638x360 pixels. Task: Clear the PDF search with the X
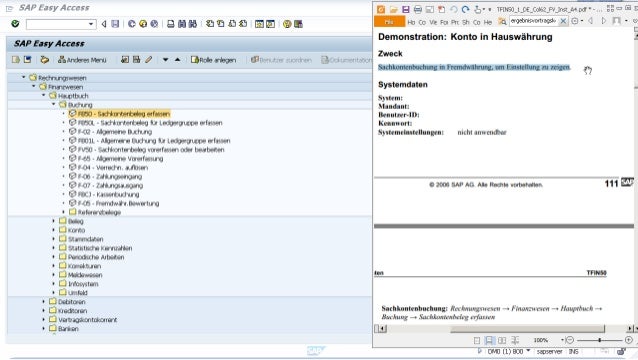pos(563,21)
